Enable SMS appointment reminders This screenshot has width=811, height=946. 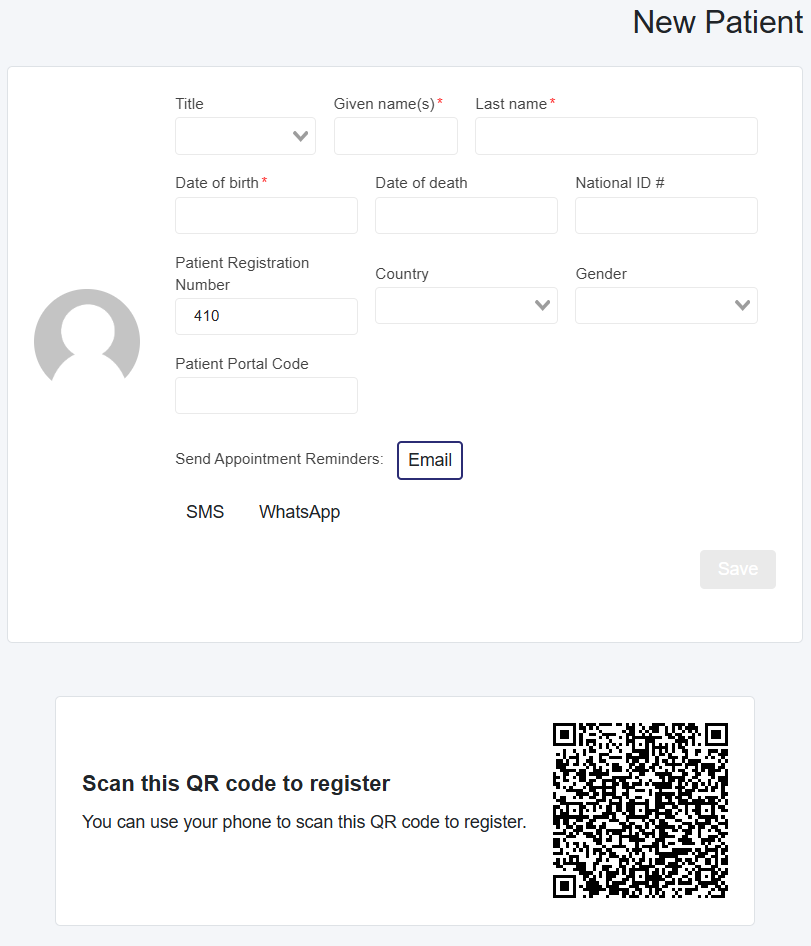(x=205, y=512)
